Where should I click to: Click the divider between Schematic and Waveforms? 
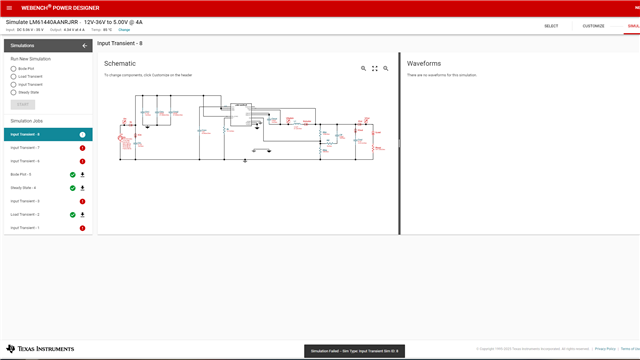pyautogui.click(x=400, y=143)
